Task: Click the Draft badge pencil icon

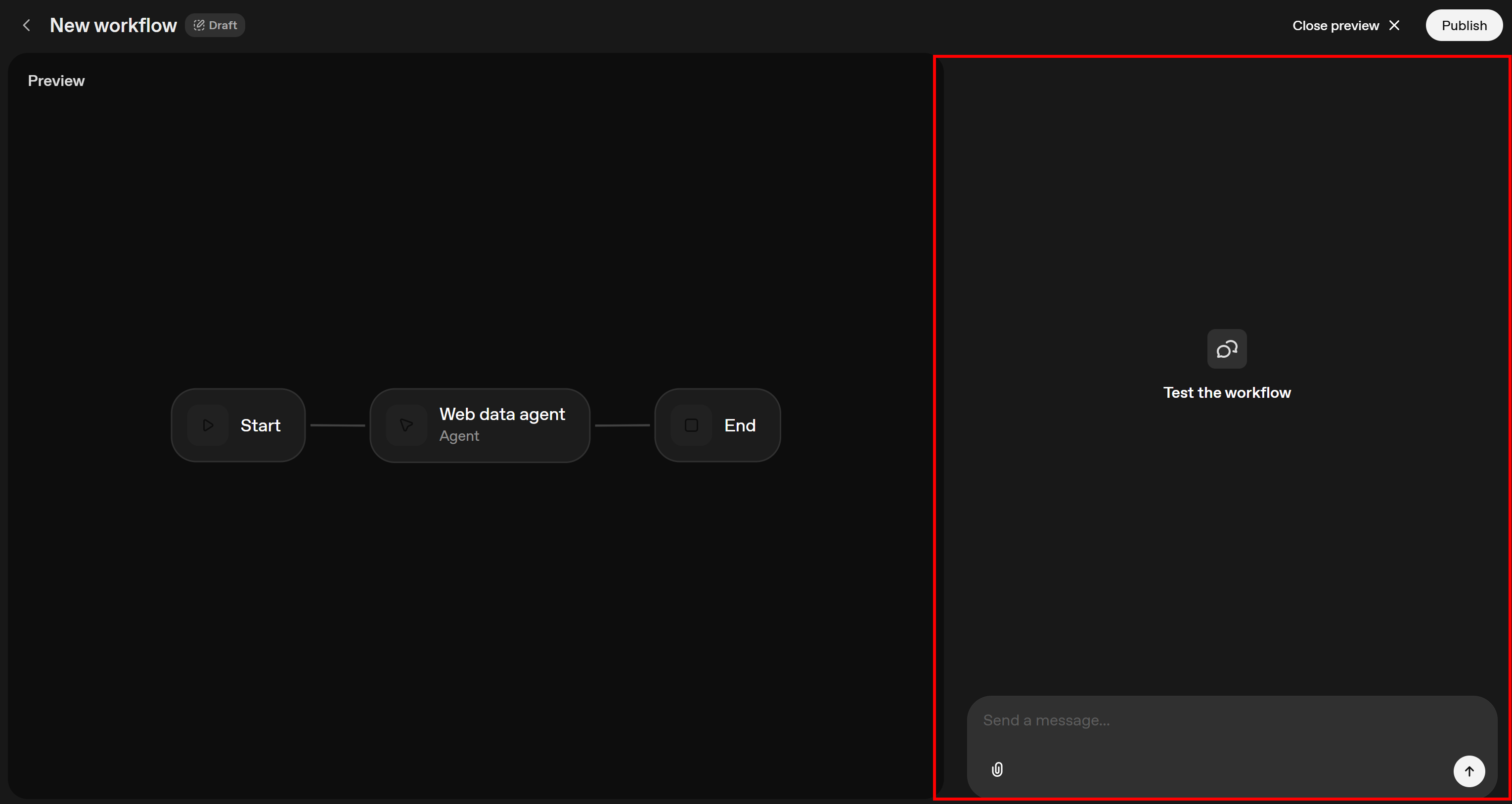Action: [x=199, y=25]
